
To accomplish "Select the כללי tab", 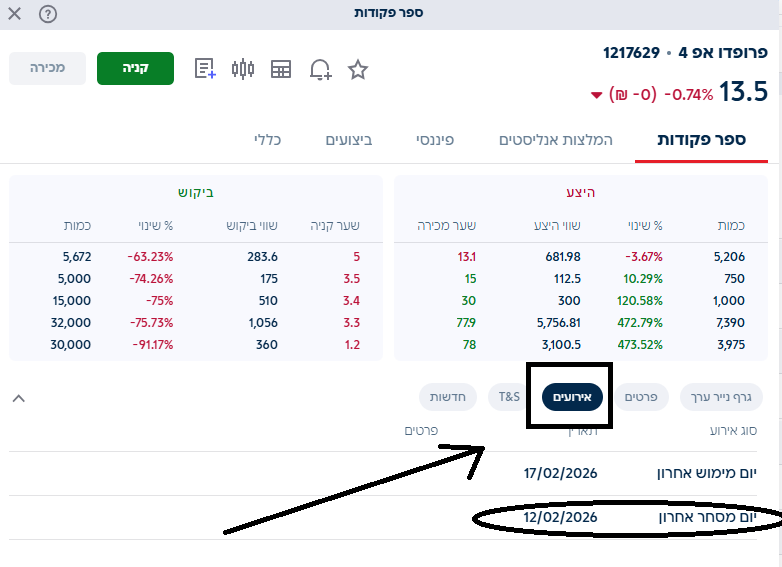I will 268,139.
